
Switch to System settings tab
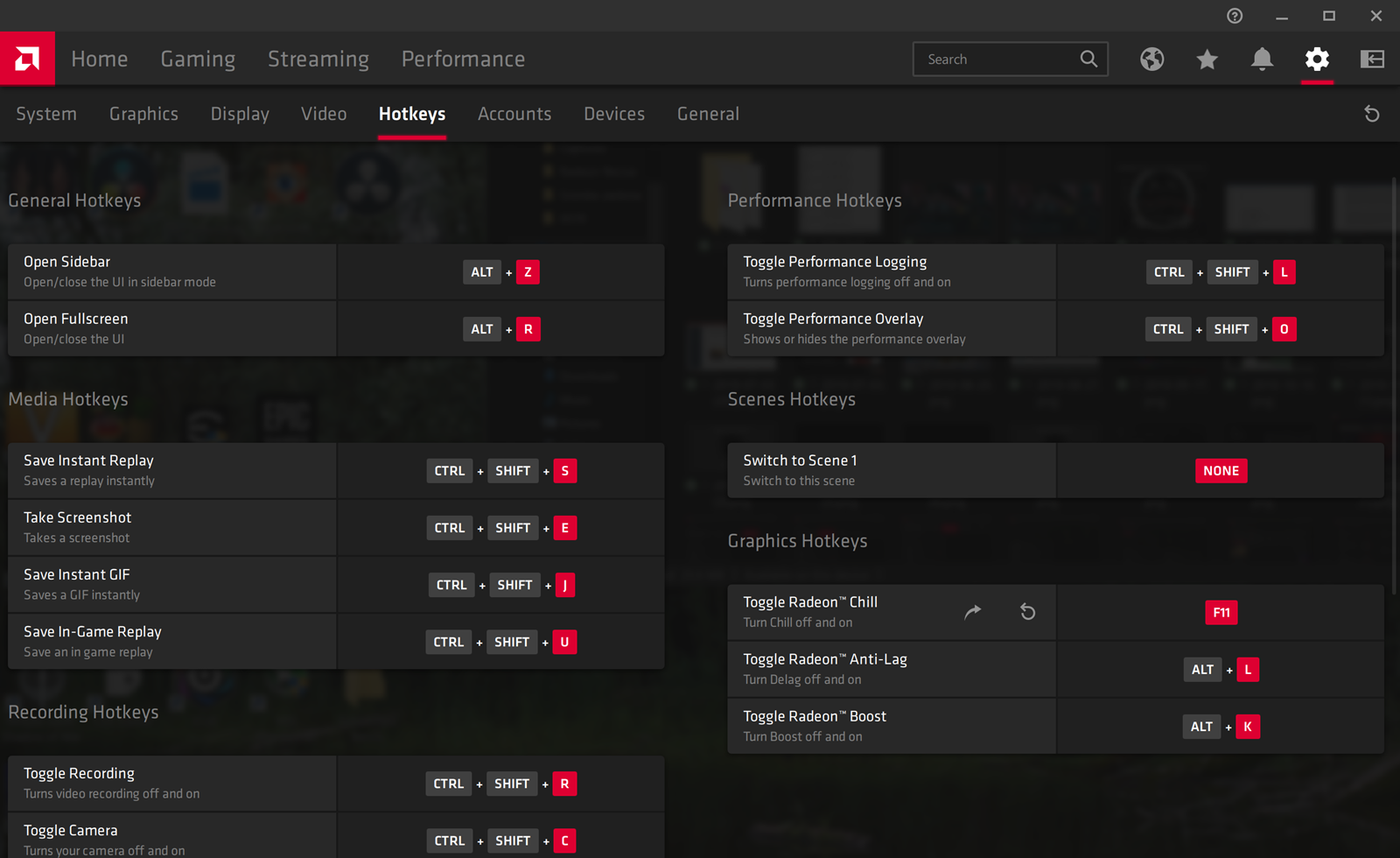tap(46, 114)
